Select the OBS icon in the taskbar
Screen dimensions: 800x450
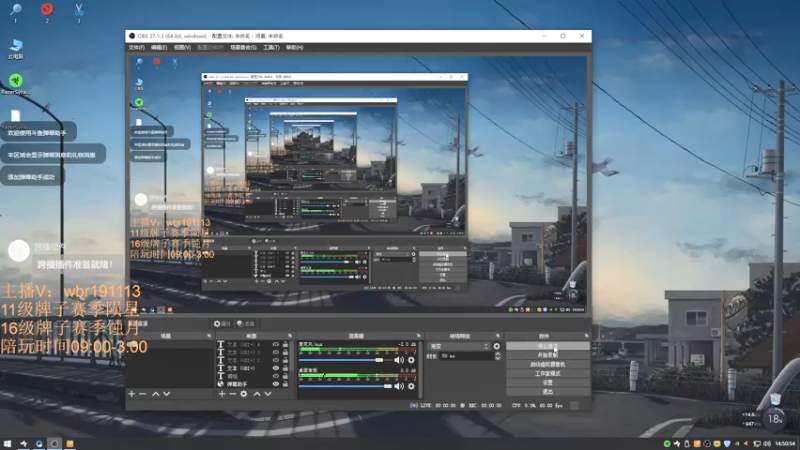55,444
